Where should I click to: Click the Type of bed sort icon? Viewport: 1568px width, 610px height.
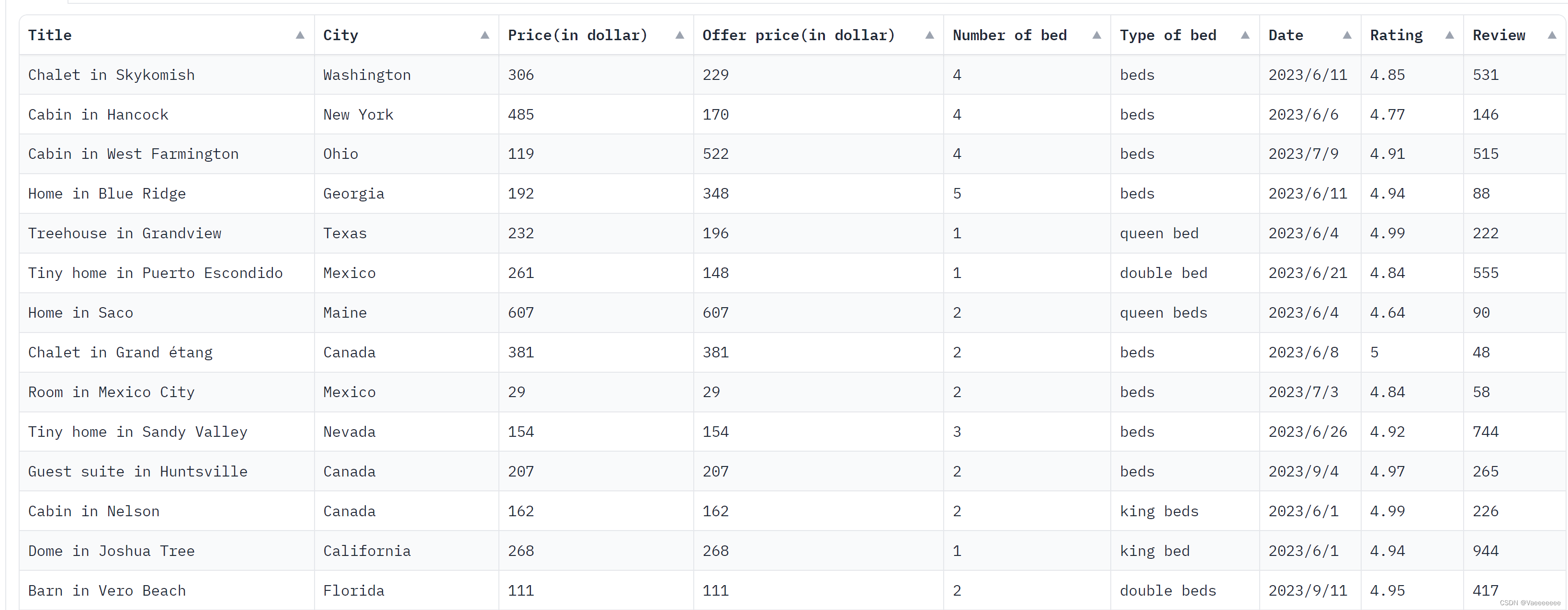point(1244,36)
